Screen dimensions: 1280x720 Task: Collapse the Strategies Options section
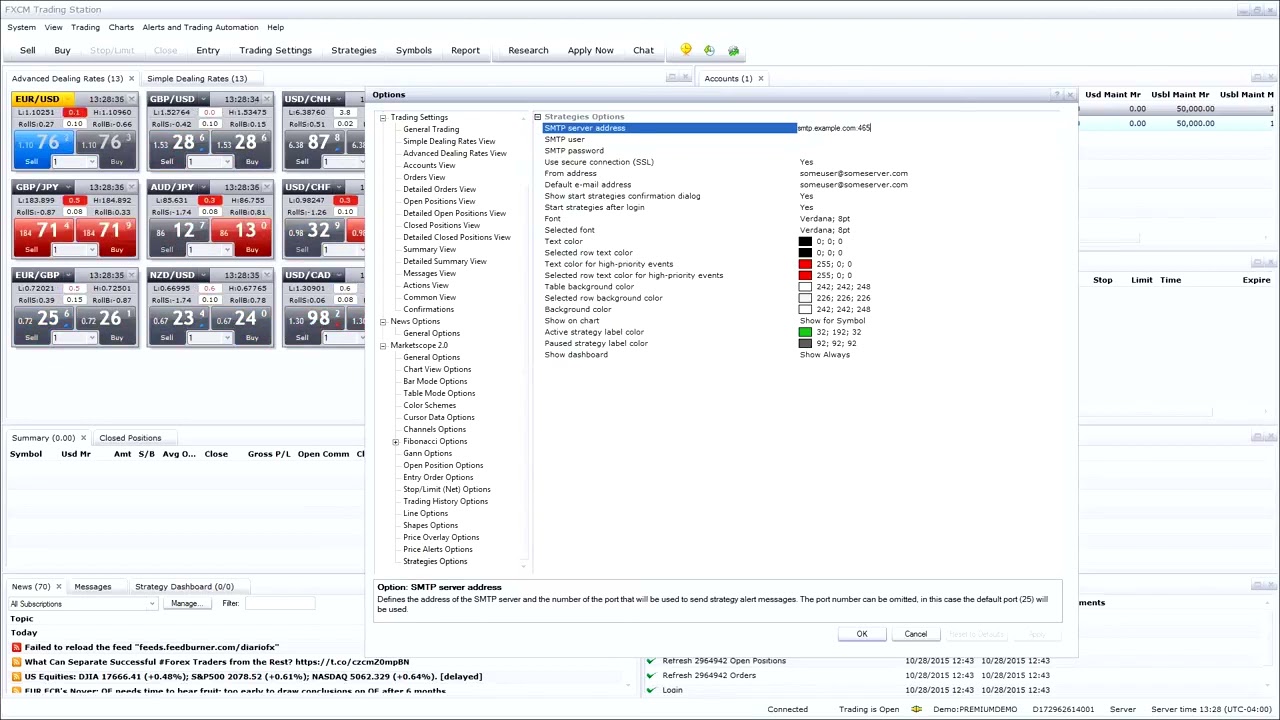click(x=537, y=117)
